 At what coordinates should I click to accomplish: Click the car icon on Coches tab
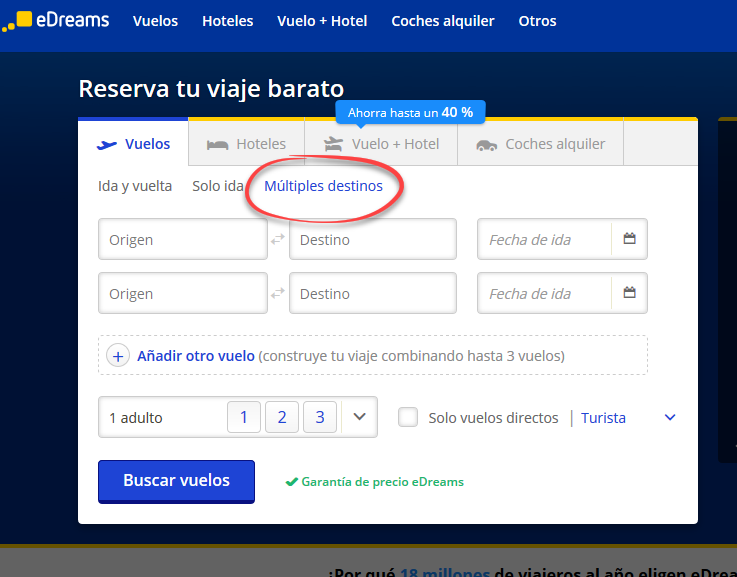(x=486, y=145)
